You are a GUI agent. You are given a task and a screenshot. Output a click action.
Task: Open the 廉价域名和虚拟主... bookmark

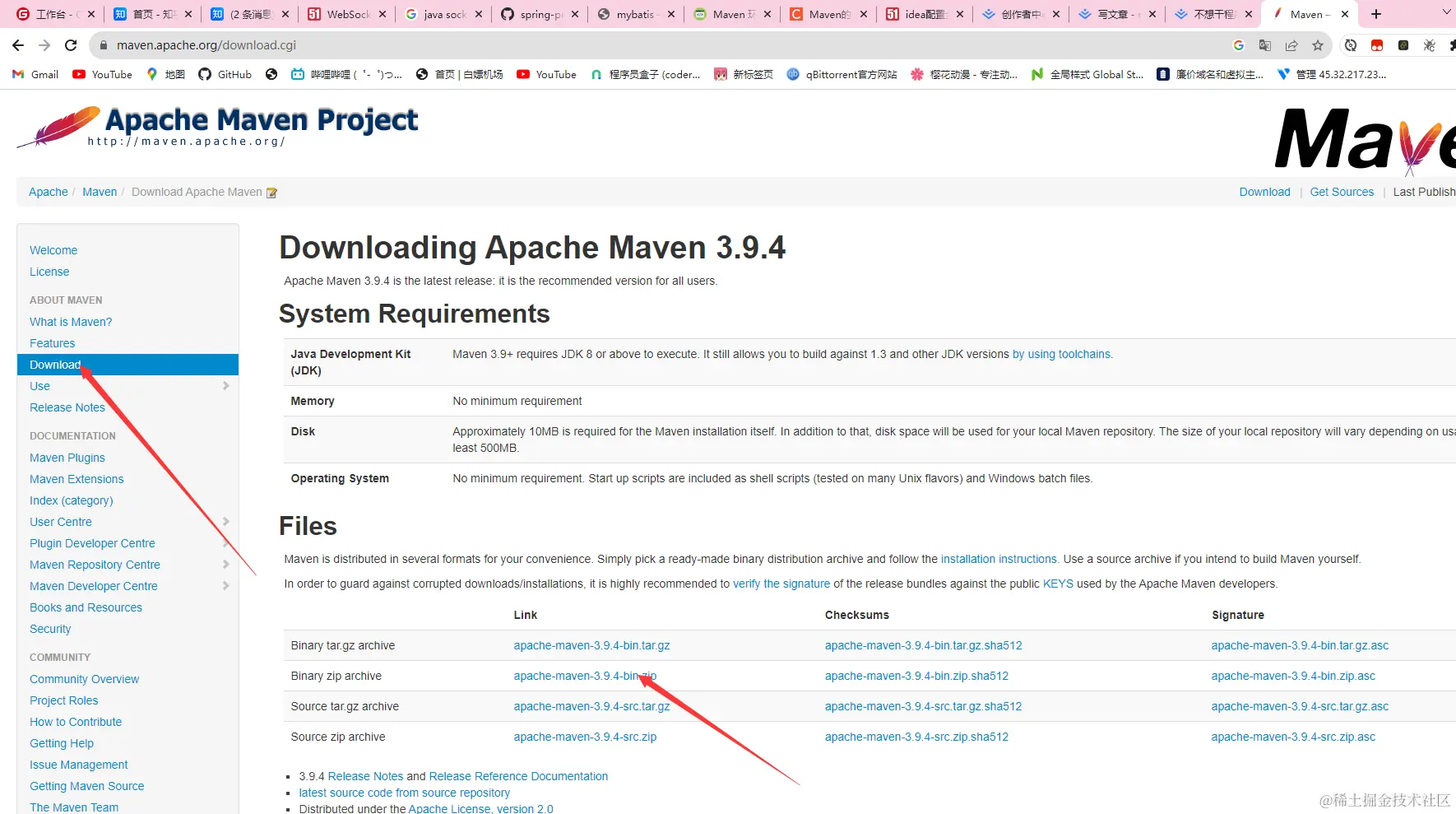[x=1210, y=74]
